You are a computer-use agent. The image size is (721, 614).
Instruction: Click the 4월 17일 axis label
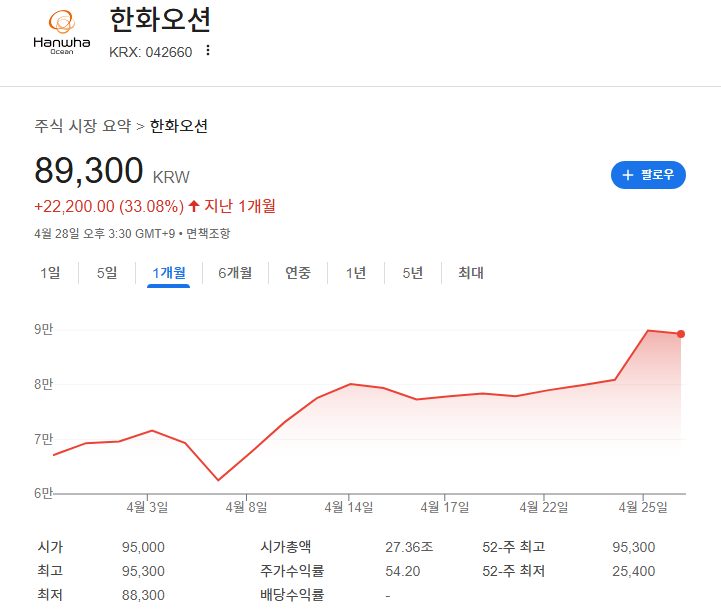point(445,507)
